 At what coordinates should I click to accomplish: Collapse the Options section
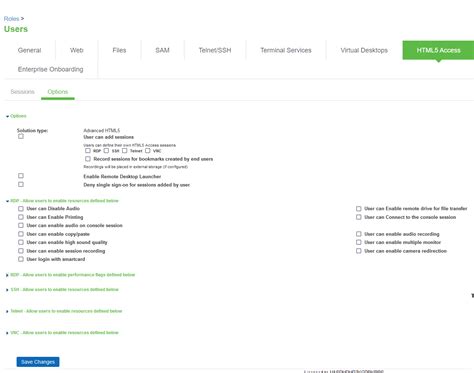pos(16,116)
